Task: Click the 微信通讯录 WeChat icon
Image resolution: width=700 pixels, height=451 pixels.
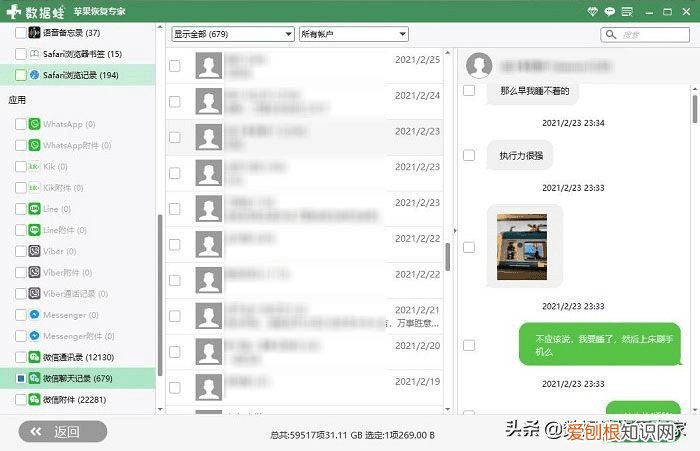Action: (34, 357)
